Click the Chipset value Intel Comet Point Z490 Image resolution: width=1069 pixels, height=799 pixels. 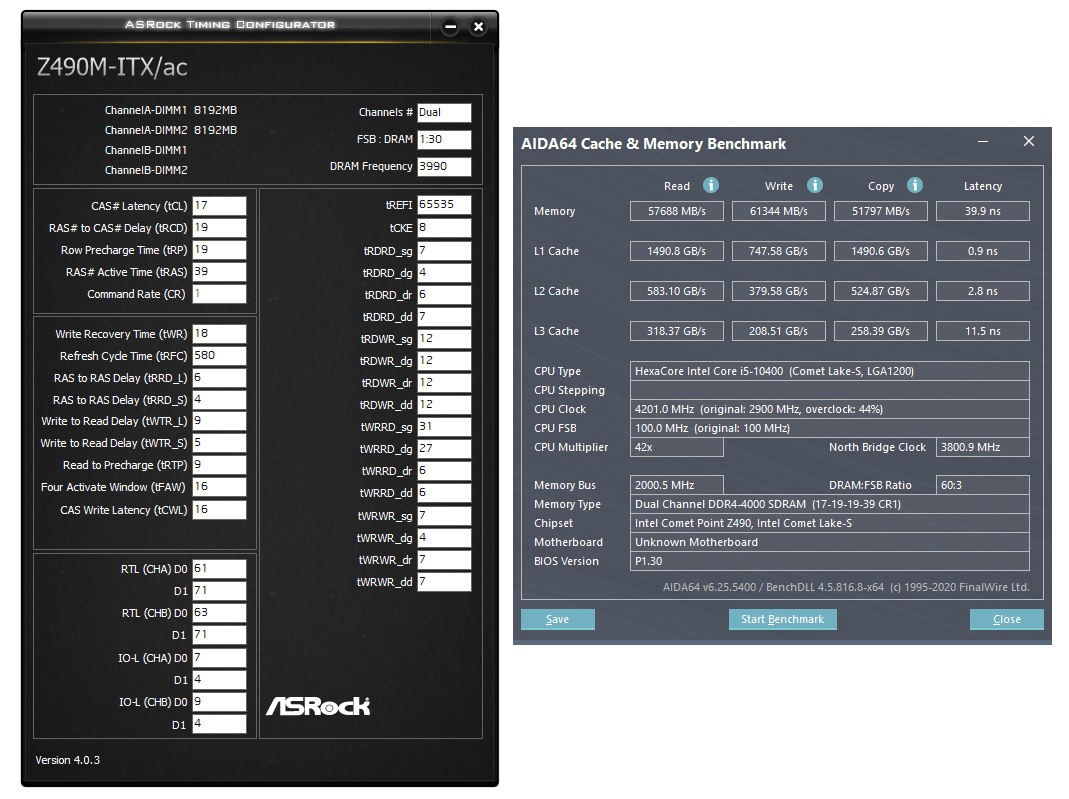pyautogui.click(x=830, y=524)
